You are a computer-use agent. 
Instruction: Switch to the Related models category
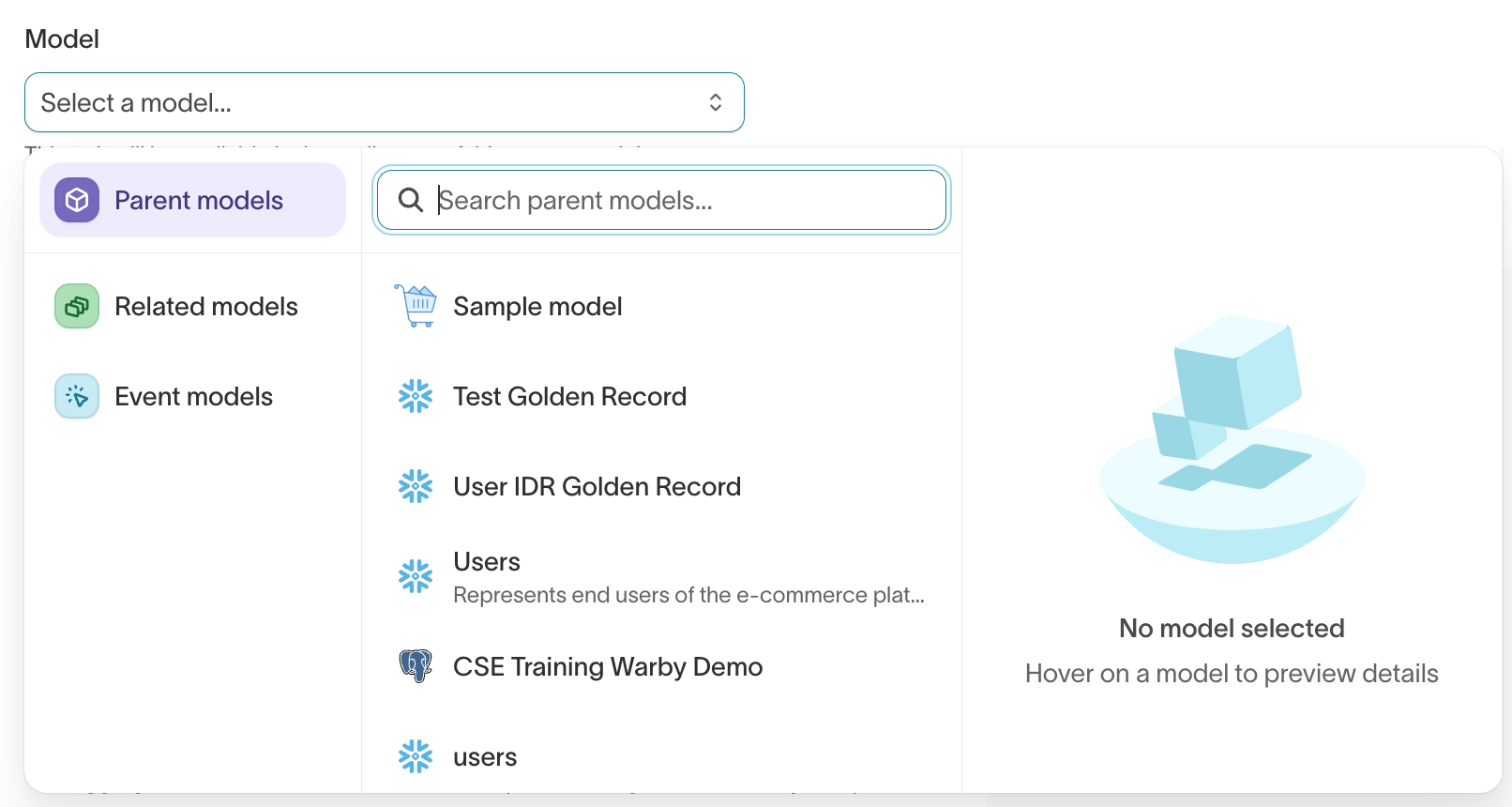click(x=192, y=306)
